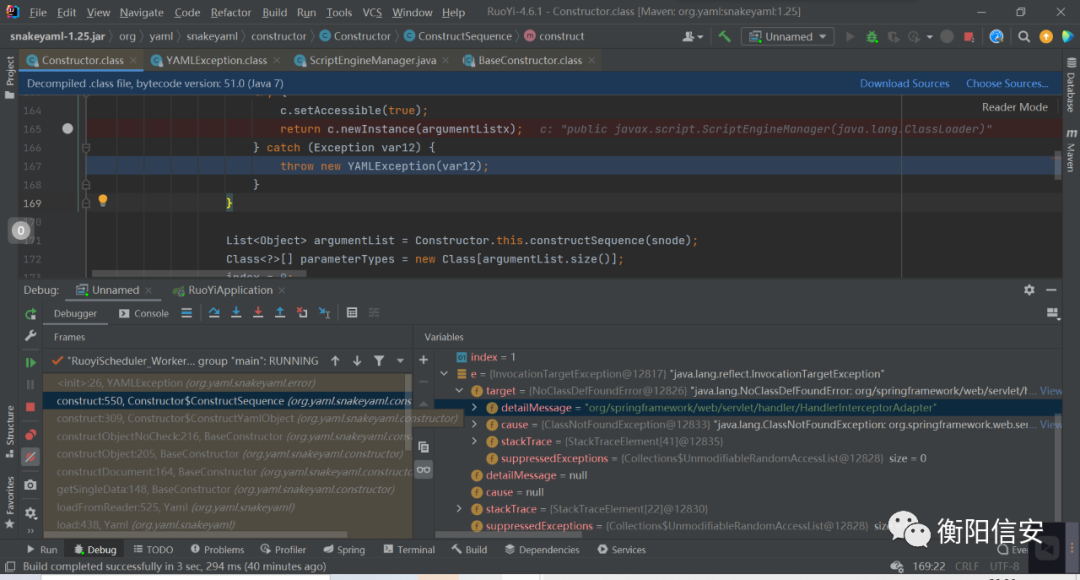Open the Problems tool window button

pyautogui.click(x=217, y=550)
